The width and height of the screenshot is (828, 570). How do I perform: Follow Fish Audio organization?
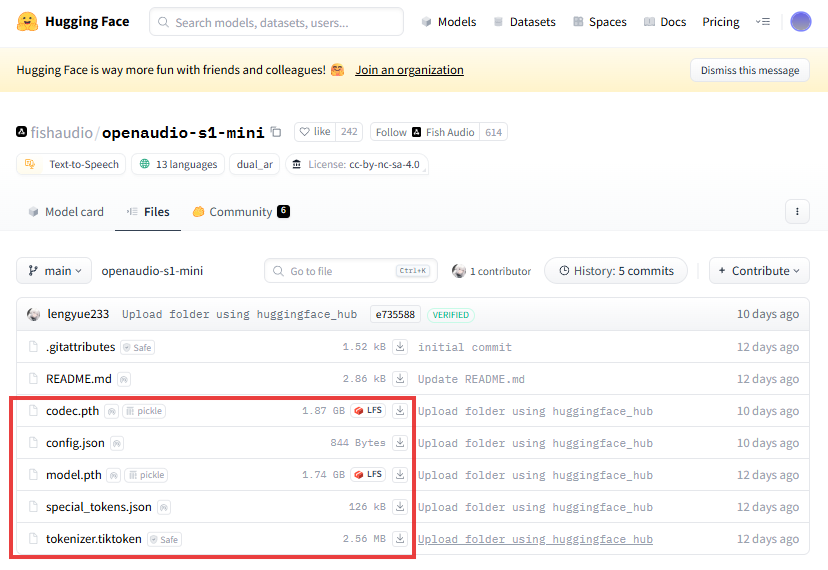[425, 132]
